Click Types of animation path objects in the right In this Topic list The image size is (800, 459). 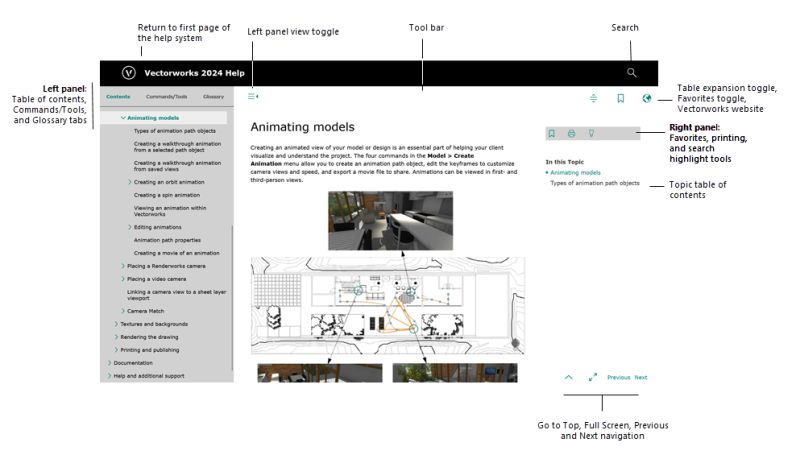594,183
